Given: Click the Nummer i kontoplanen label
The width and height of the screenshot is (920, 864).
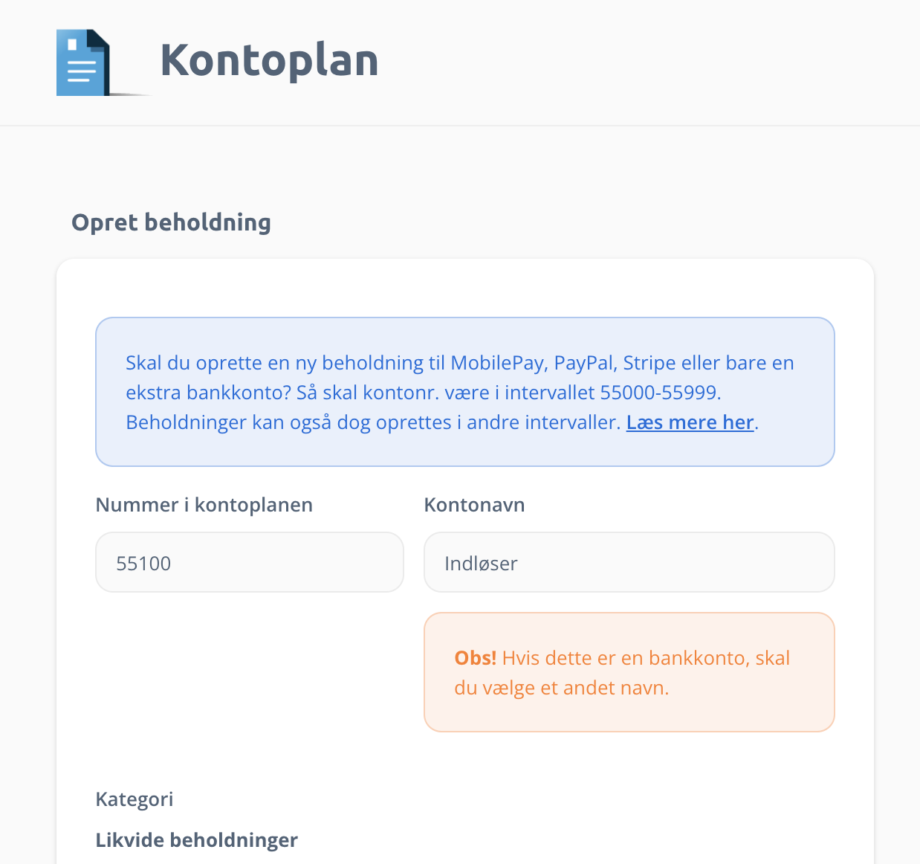Looking at the screenshot, I should pyautogui.click(x=204, y=505).
